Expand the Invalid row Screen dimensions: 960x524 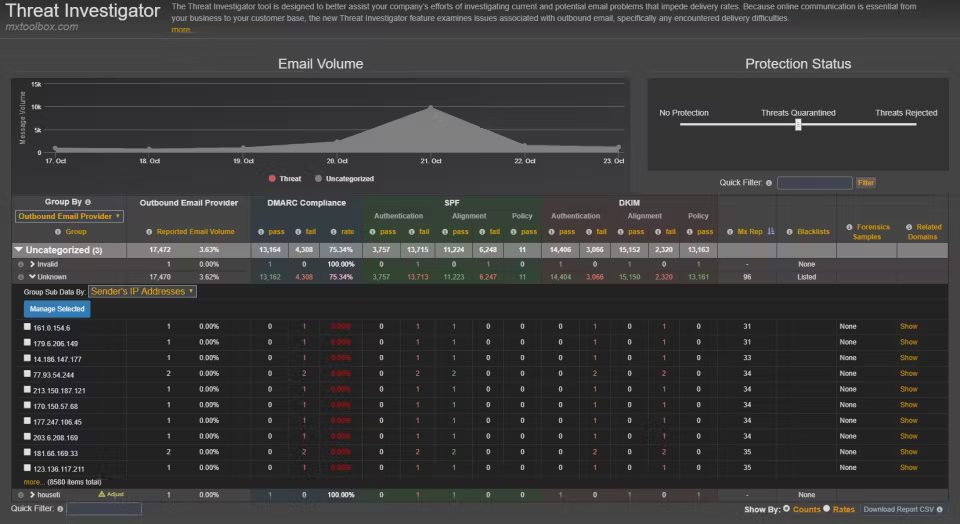pyautogui.click(x=32, y=264)
